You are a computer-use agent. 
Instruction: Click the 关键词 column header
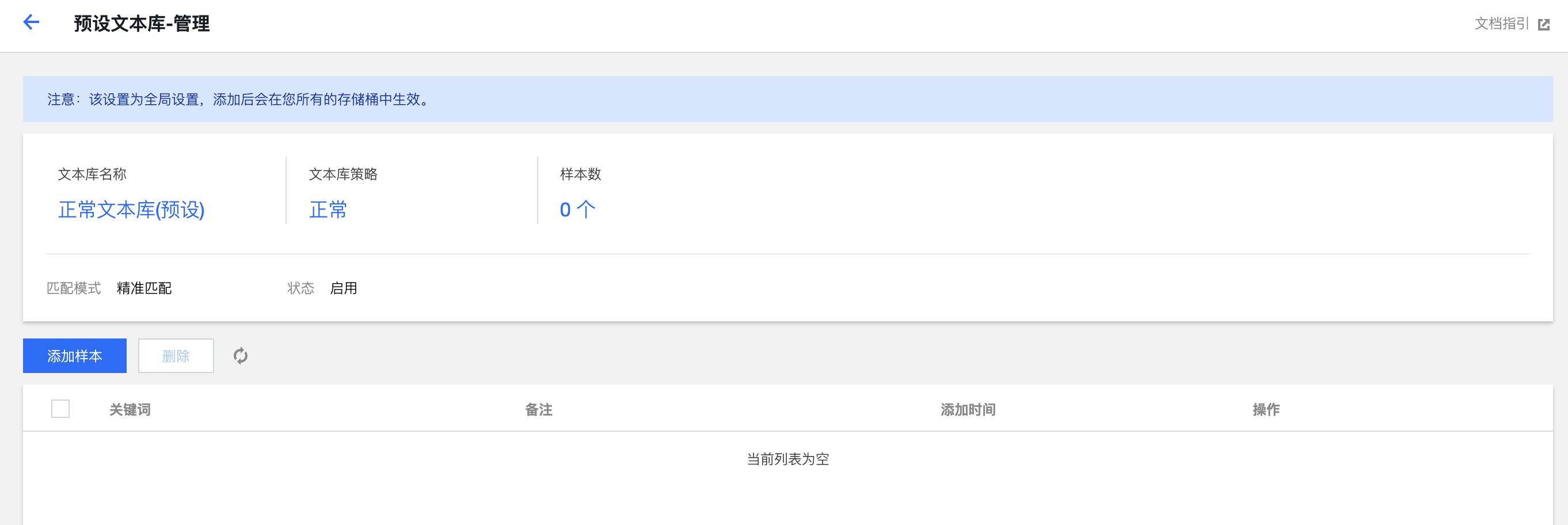click(x=130, y=410)
